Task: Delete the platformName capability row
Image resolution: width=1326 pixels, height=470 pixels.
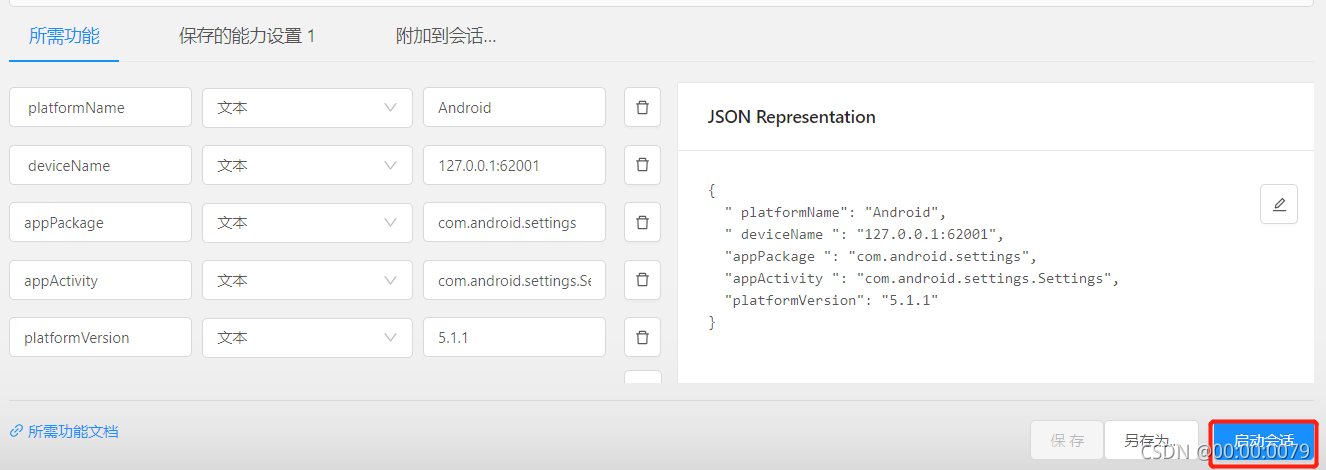Action: click(x=642, y=107)
